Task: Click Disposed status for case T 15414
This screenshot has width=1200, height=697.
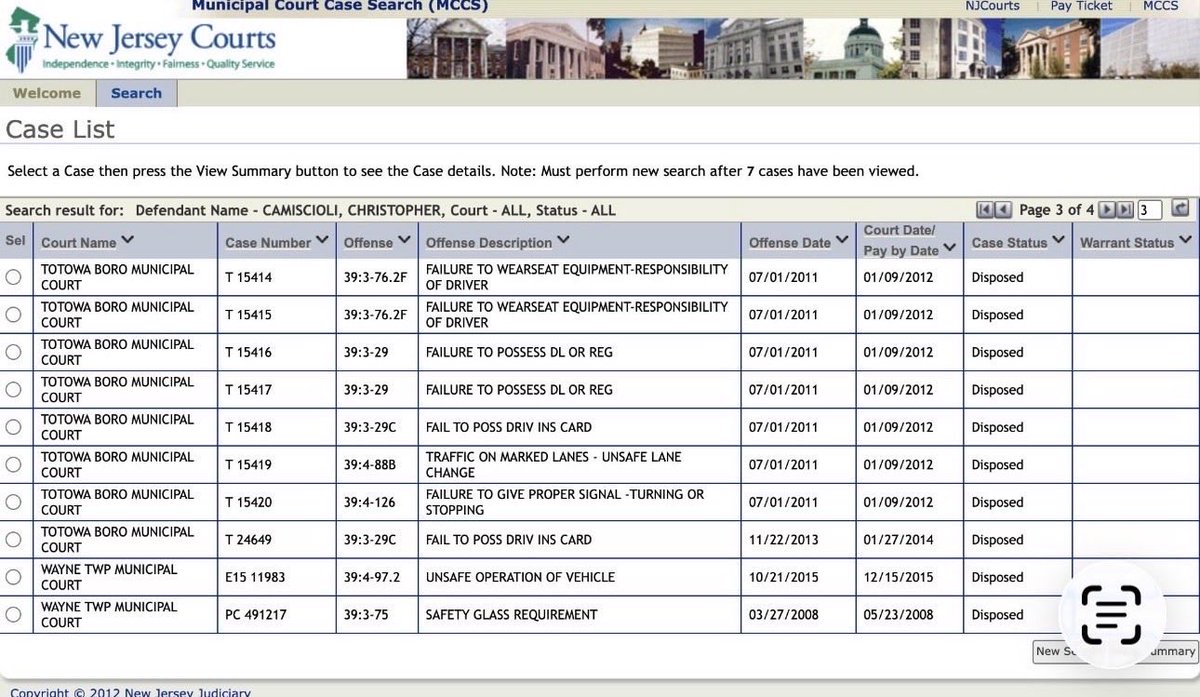Action: 997,277
